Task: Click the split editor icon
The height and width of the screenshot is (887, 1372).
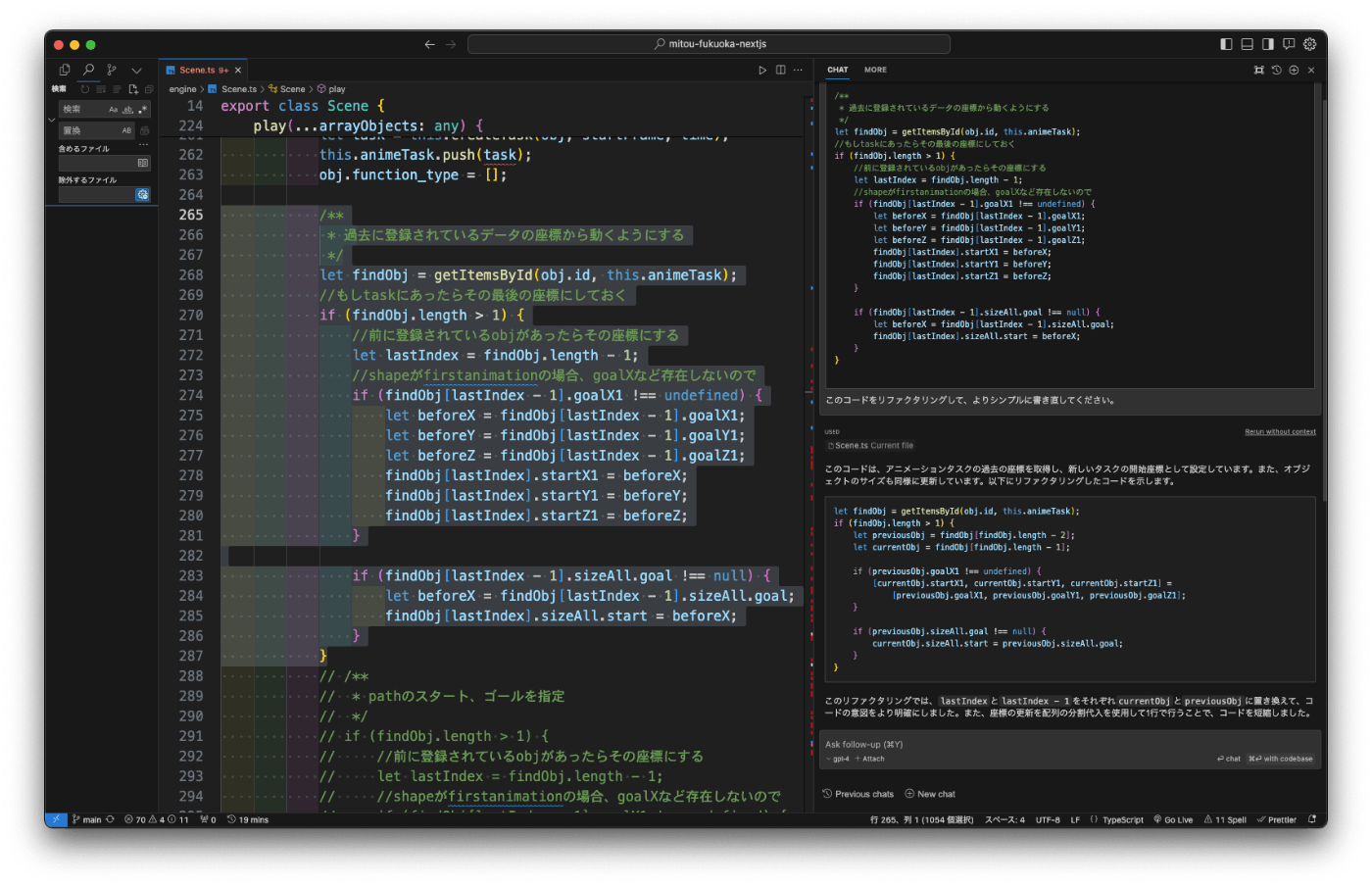Action: click(781, 71)
